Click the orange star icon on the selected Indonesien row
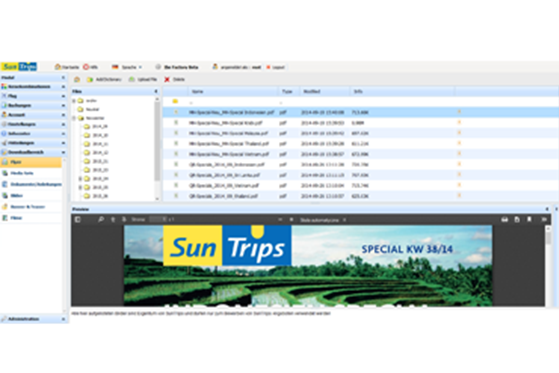The height and width of the screenshot is (373, 559). [x=459, y=112]
